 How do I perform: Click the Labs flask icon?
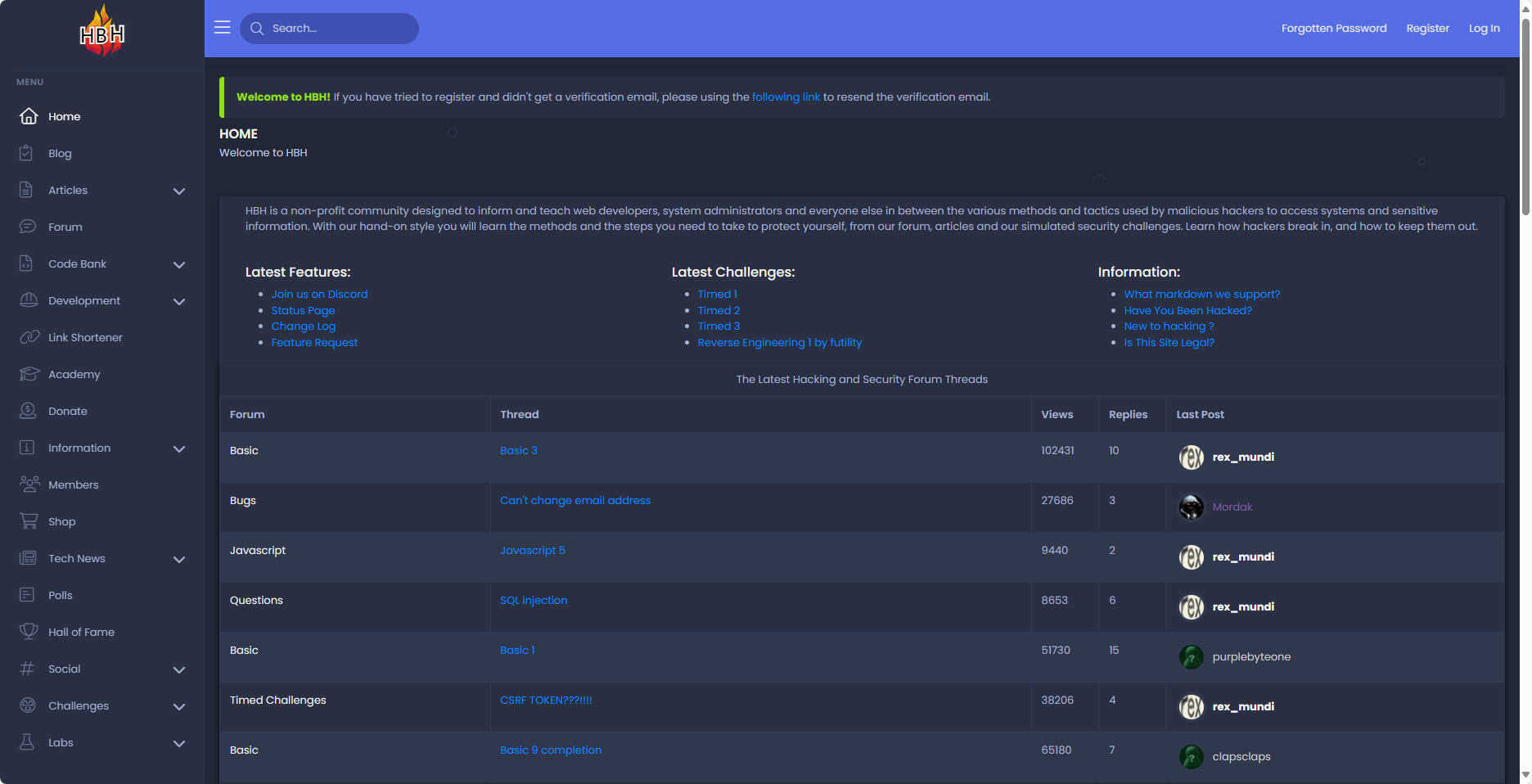(x=27, y=742)
